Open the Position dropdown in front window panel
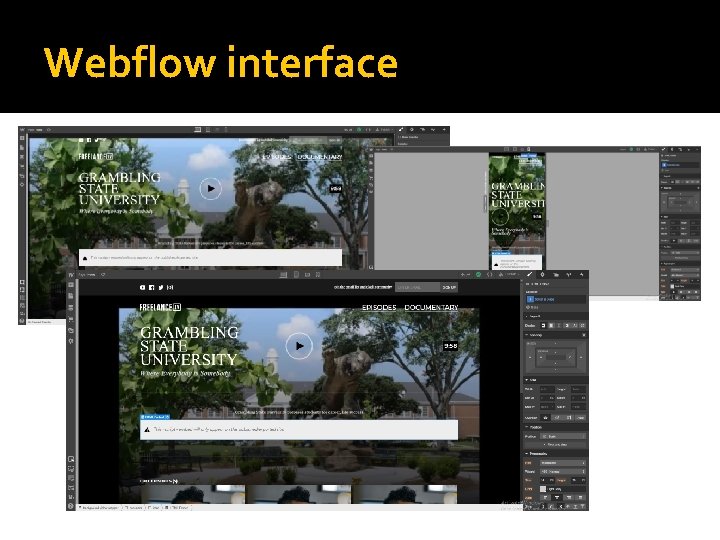The height and width of the screenshot is (540, 720). (x=563, y=436)
